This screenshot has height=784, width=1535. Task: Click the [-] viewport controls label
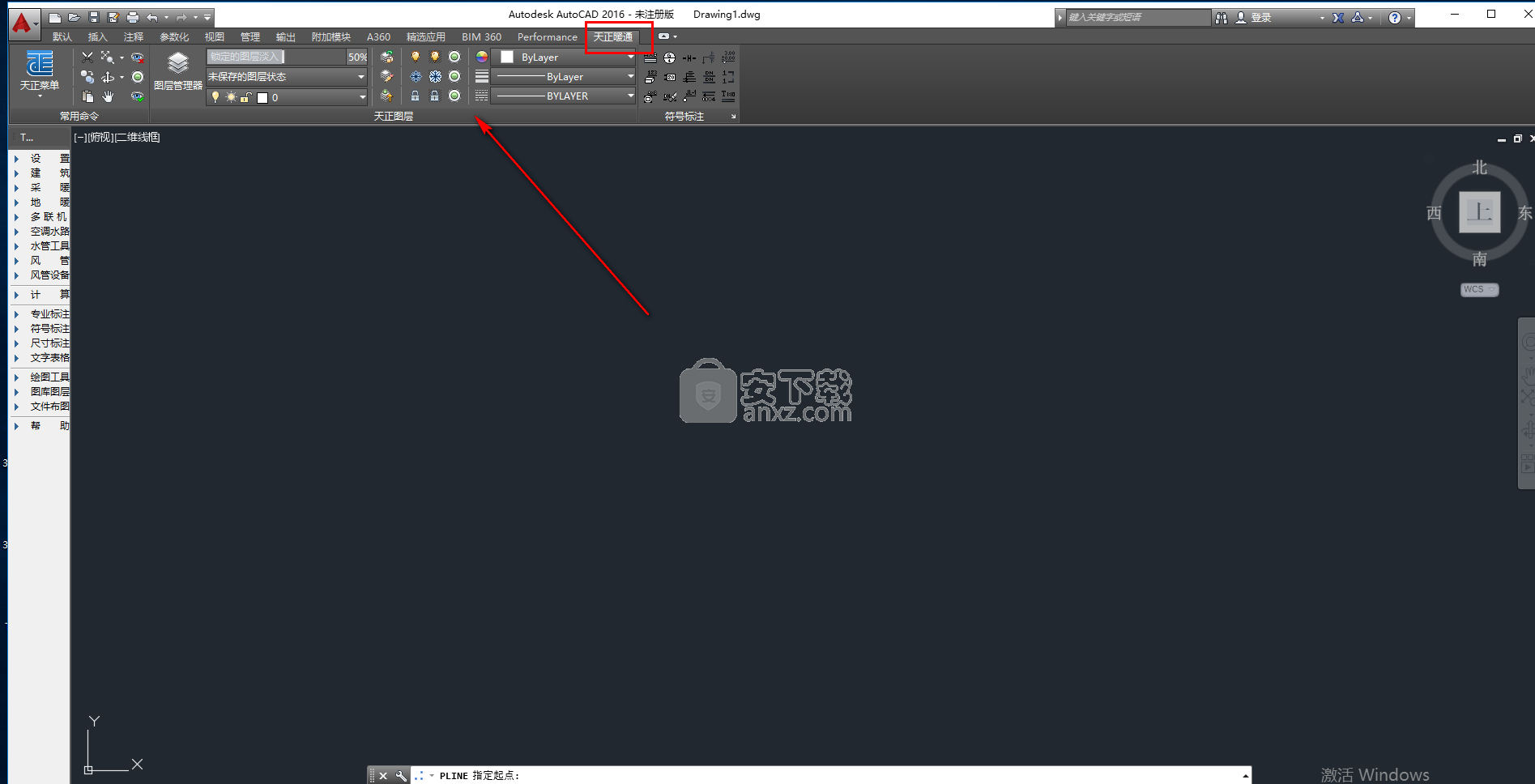79,138
